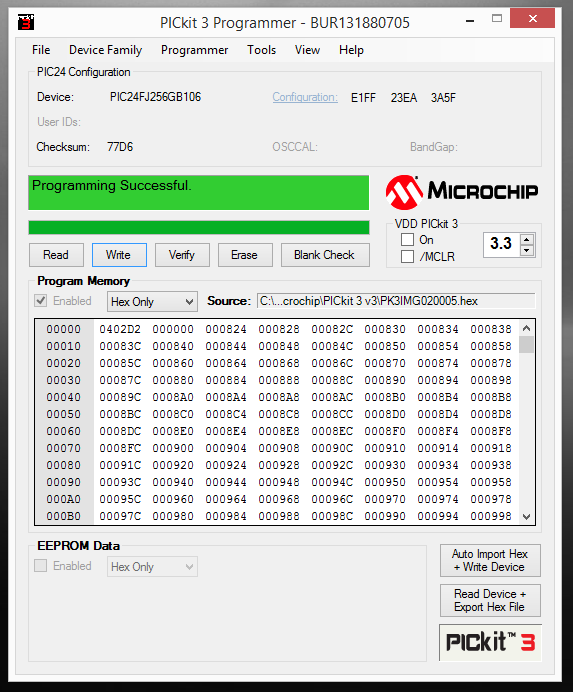
Task: Maximize the PICkit 3 Programmer window
Action: point(497,19)
